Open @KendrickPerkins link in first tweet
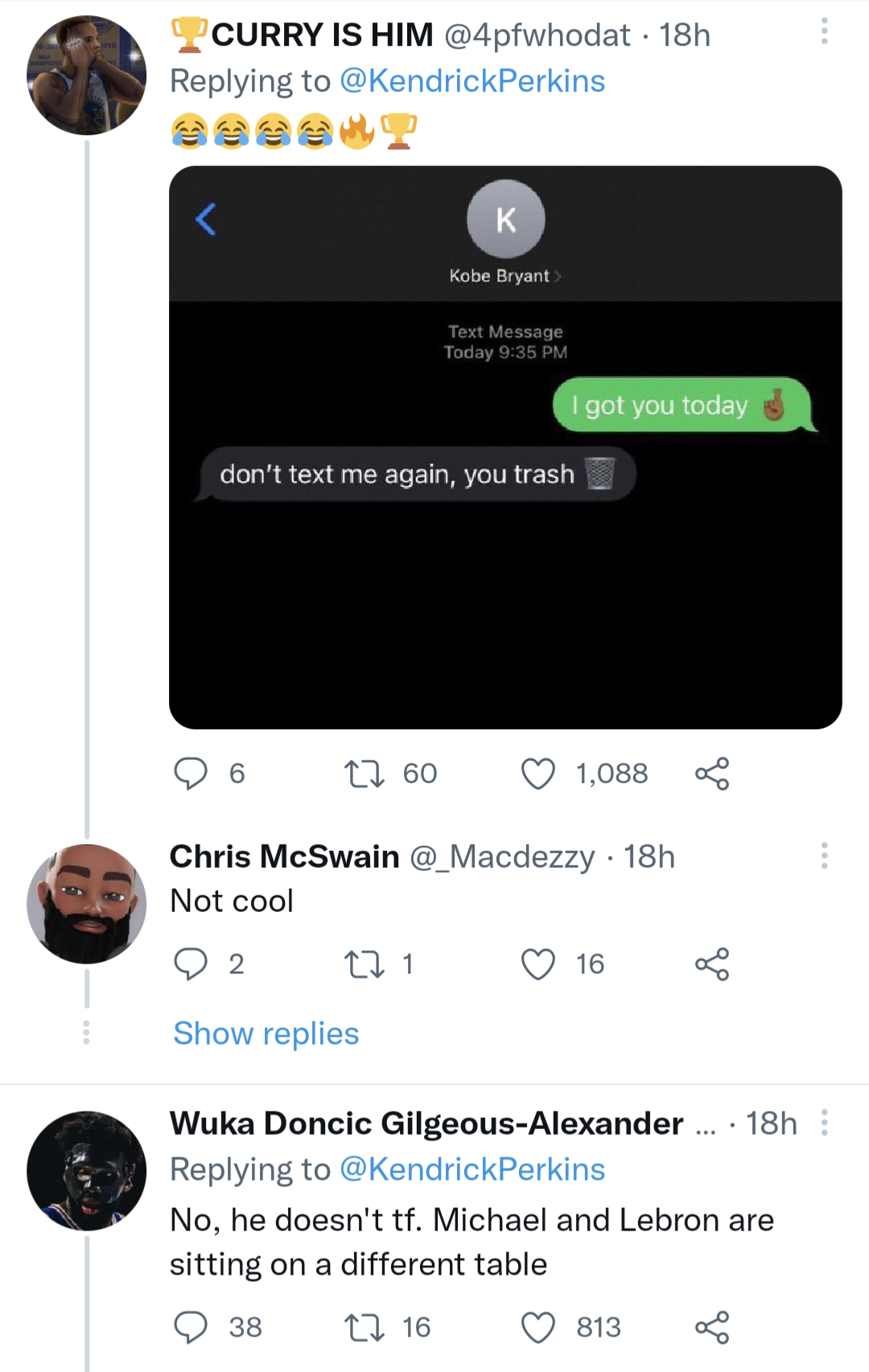This screenshot has width=869, height=1372. (472, 81)
